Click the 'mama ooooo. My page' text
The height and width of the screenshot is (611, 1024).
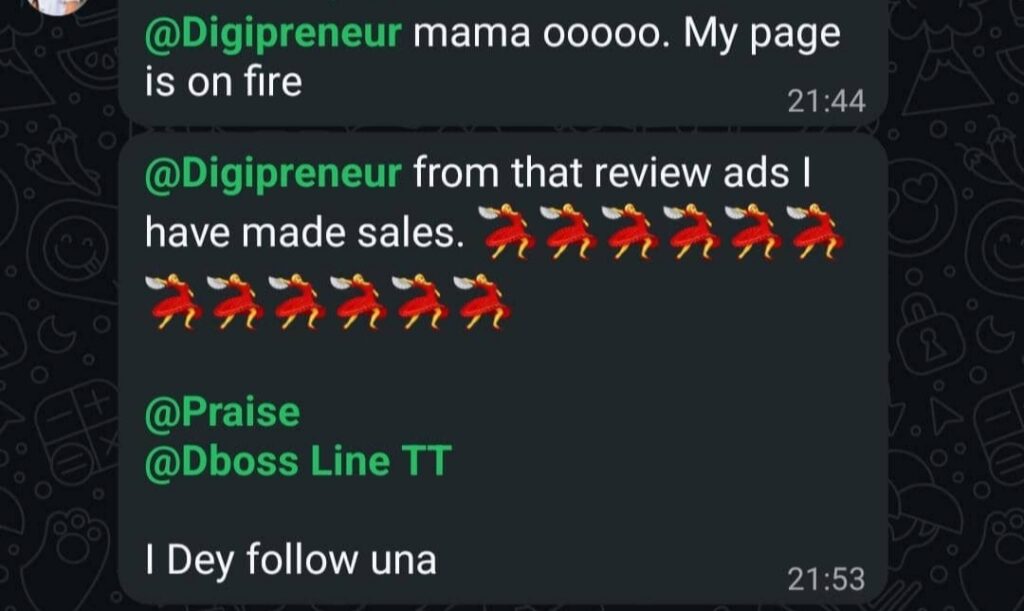627,34
